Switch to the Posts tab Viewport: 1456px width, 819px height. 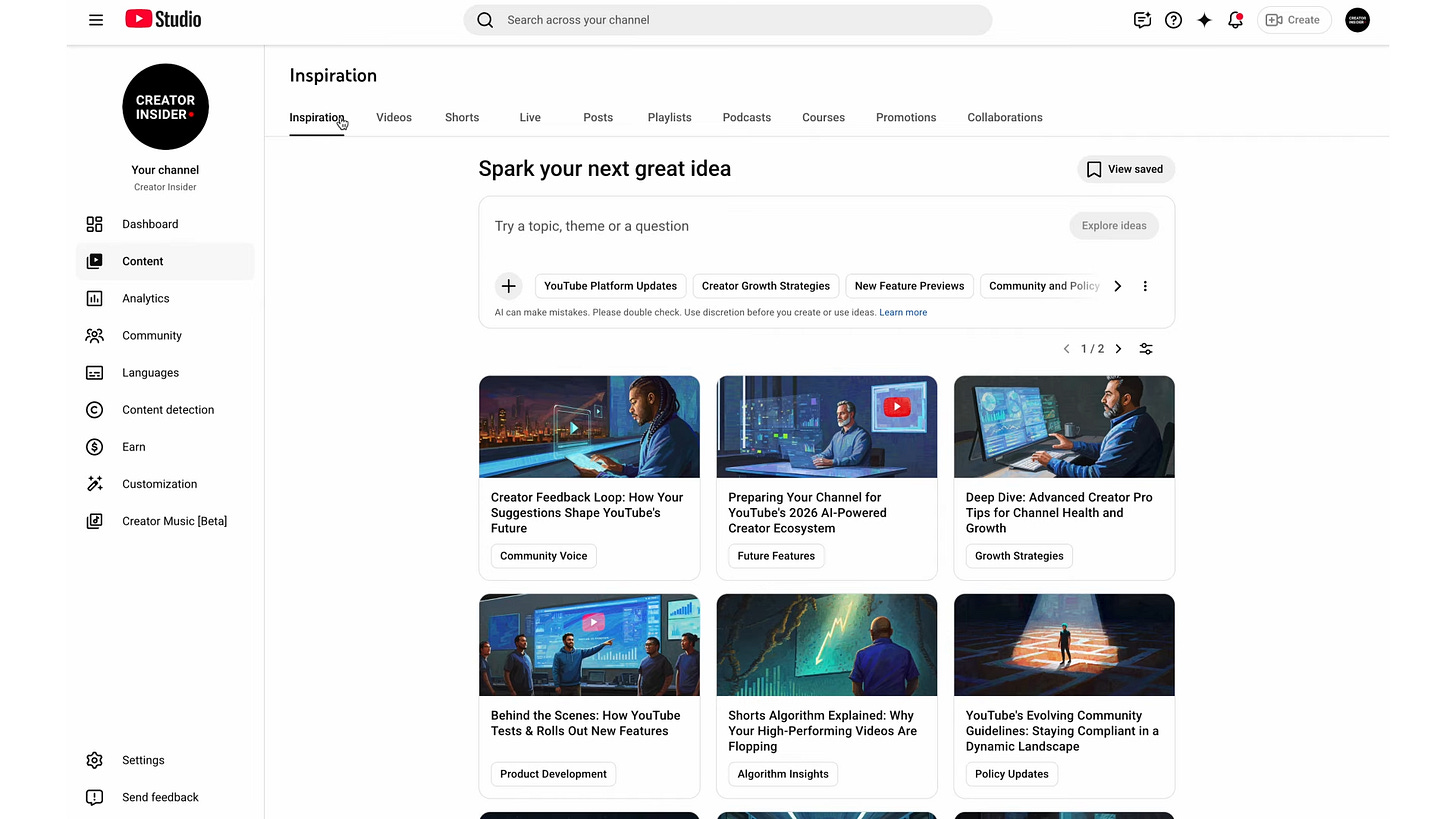598,117
